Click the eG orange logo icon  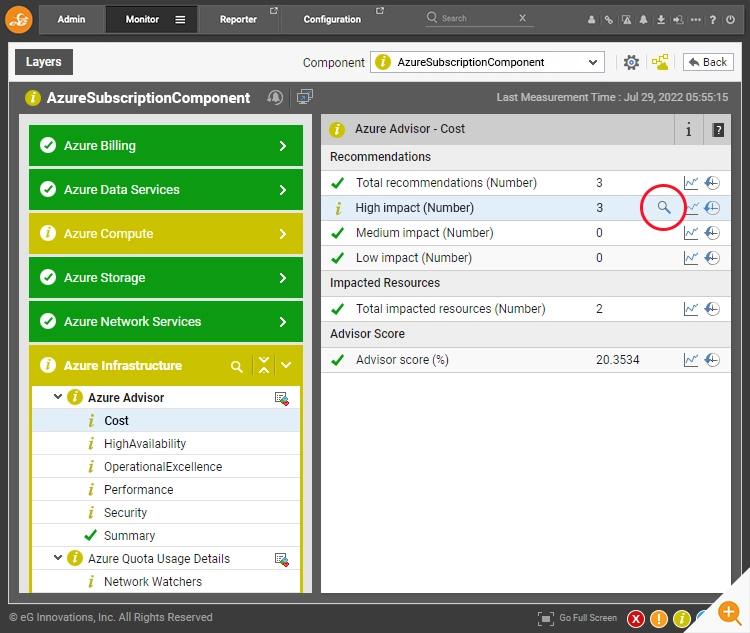tap(19, 19)
